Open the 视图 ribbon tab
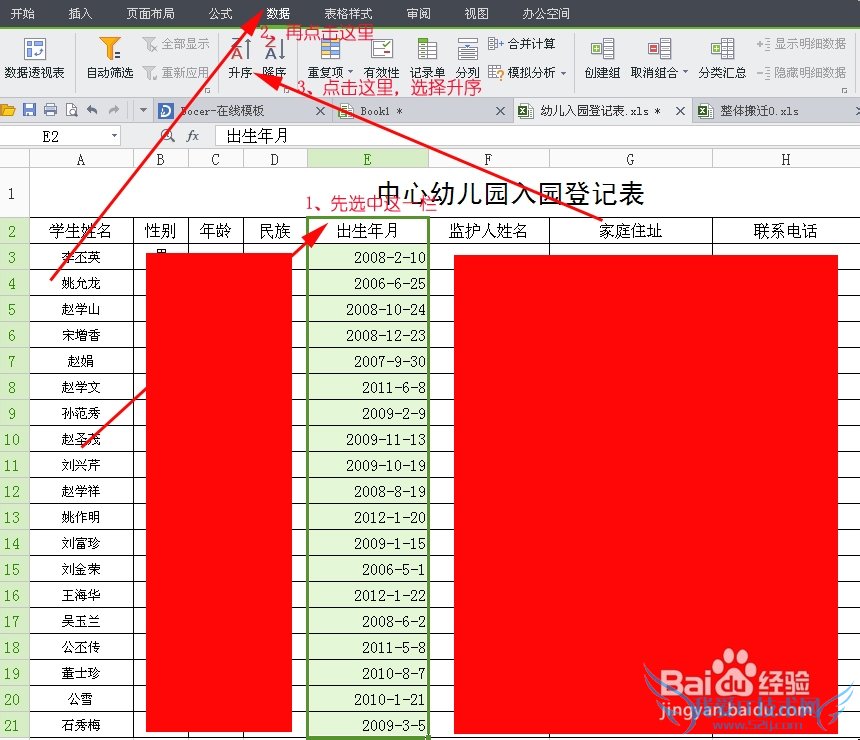 tap(476, 13)
